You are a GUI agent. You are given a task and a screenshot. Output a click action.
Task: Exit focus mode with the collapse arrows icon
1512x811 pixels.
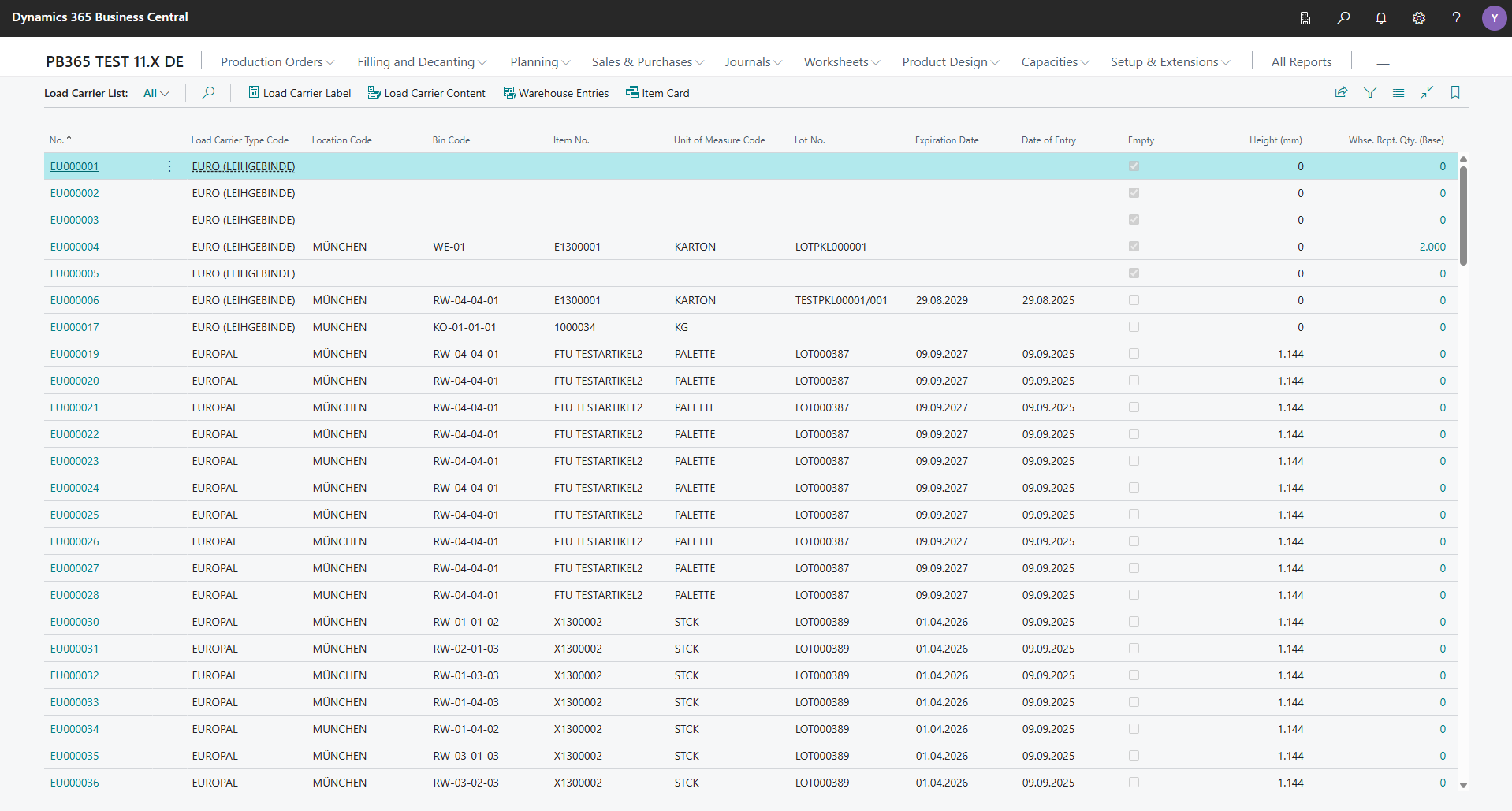1426,92
